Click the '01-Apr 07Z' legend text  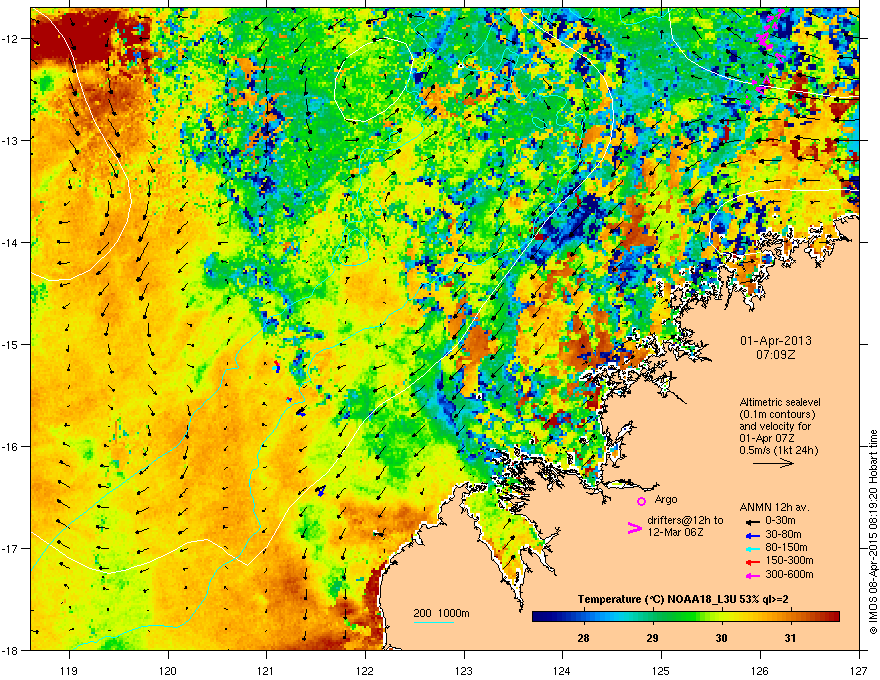point(767,438)
